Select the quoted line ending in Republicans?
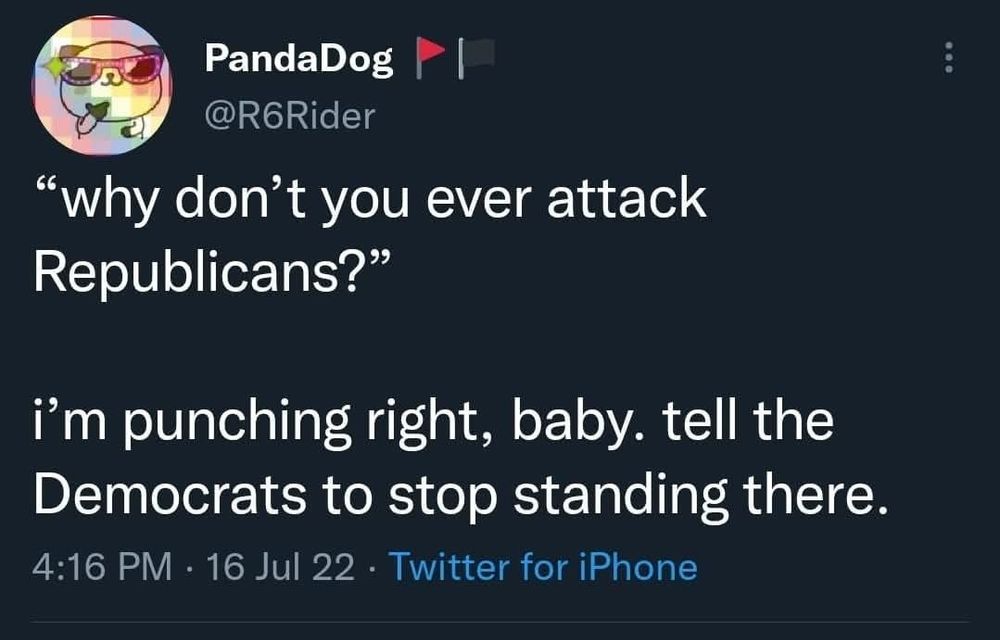 370,236
